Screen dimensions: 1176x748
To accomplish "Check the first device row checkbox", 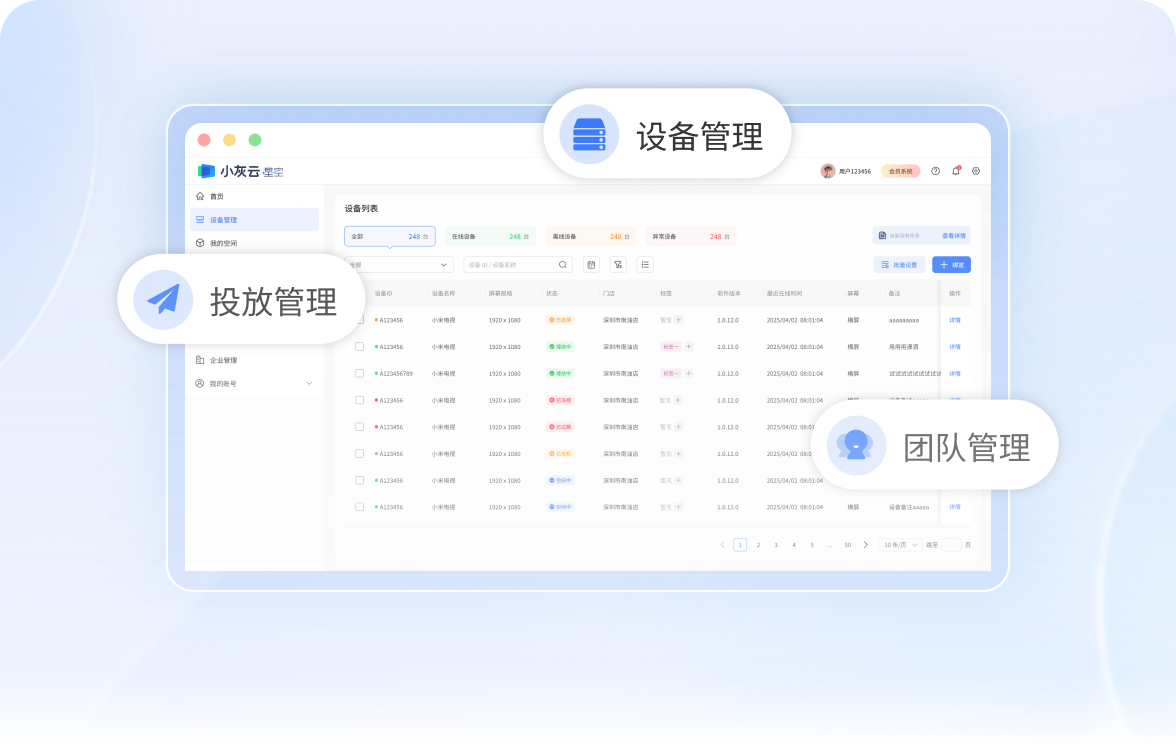I will [x=360, y=320].
